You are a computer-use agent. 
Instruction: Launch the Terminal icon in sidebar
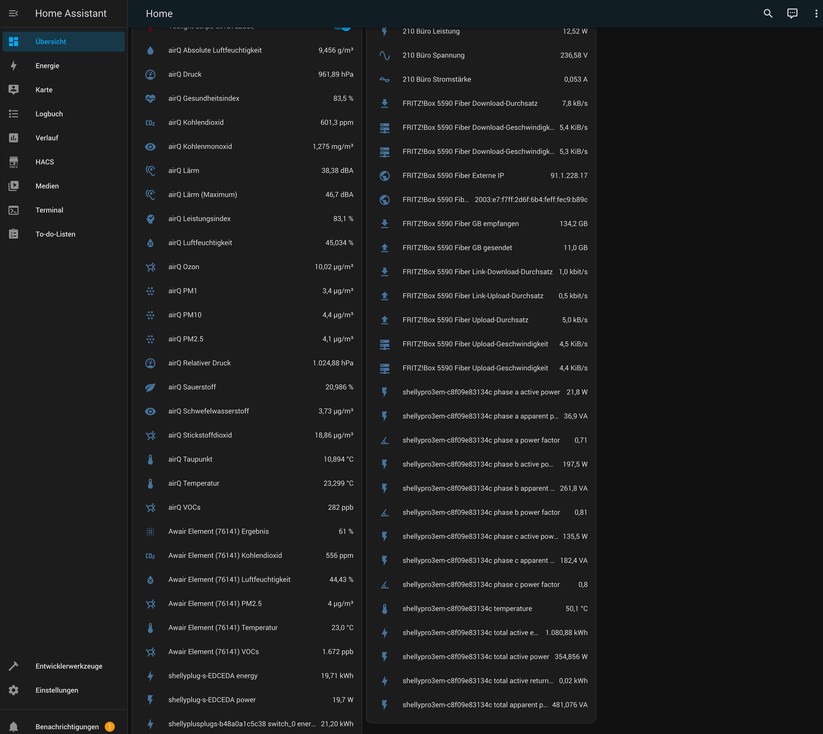[x=14, y=209]
